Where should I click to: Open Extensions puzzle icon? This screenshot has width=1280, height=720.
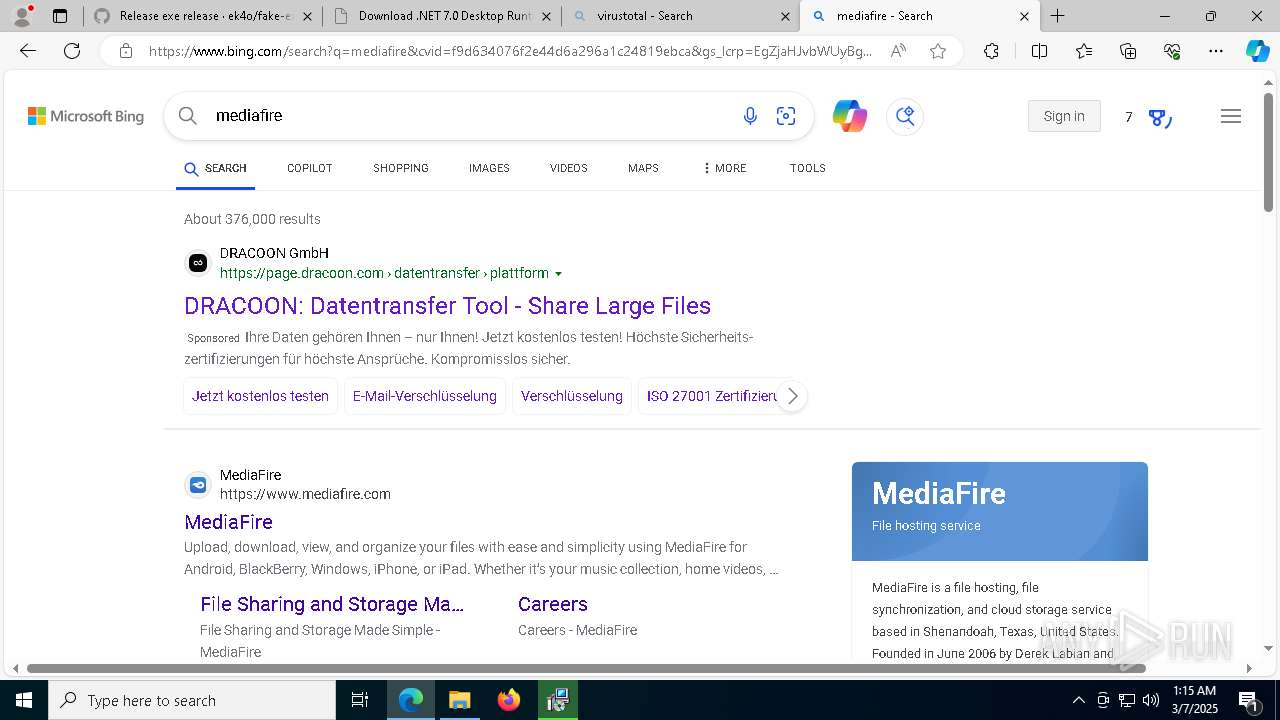[991, 51]
